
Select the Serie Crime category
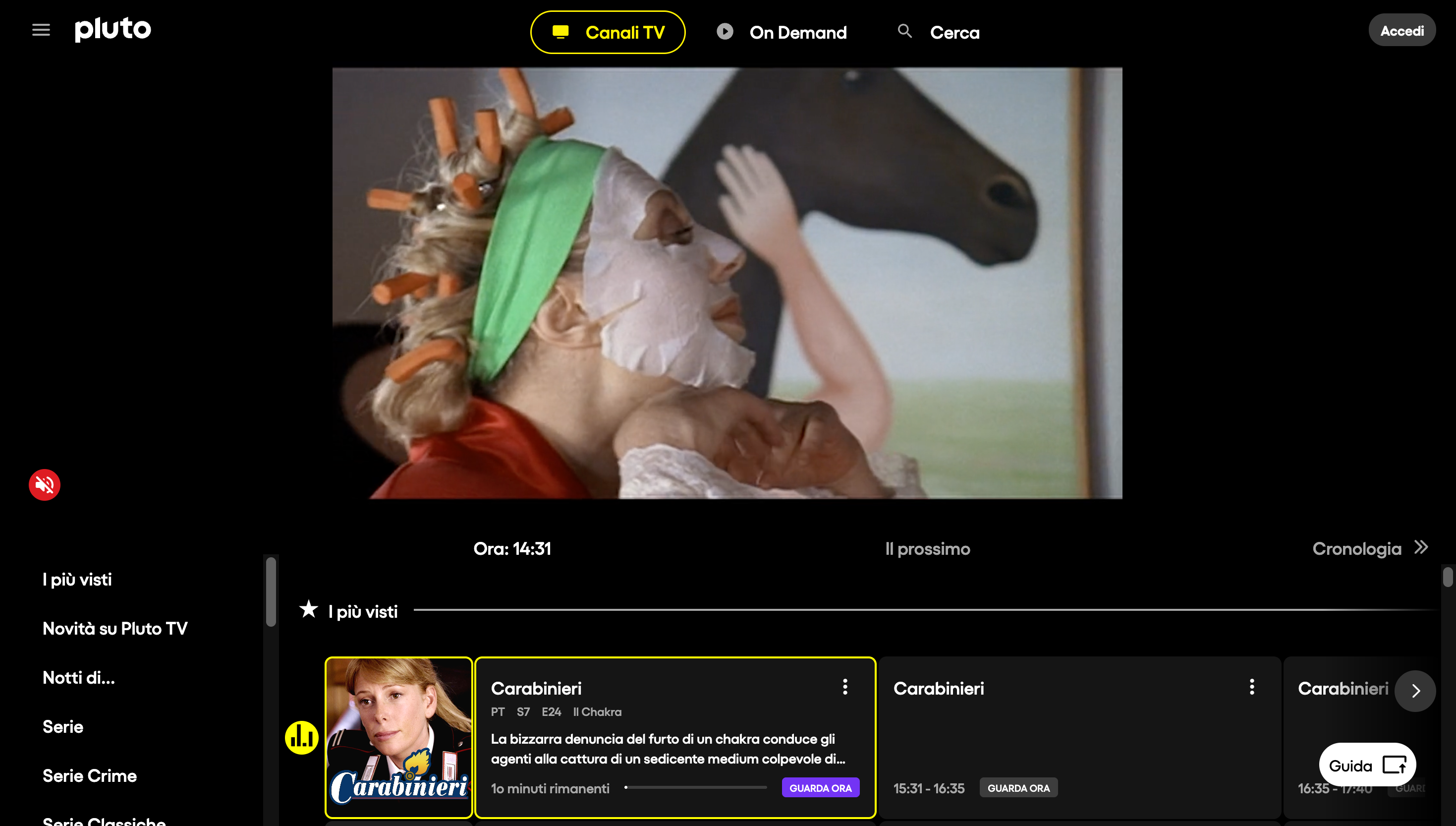[x=89, y=775]
